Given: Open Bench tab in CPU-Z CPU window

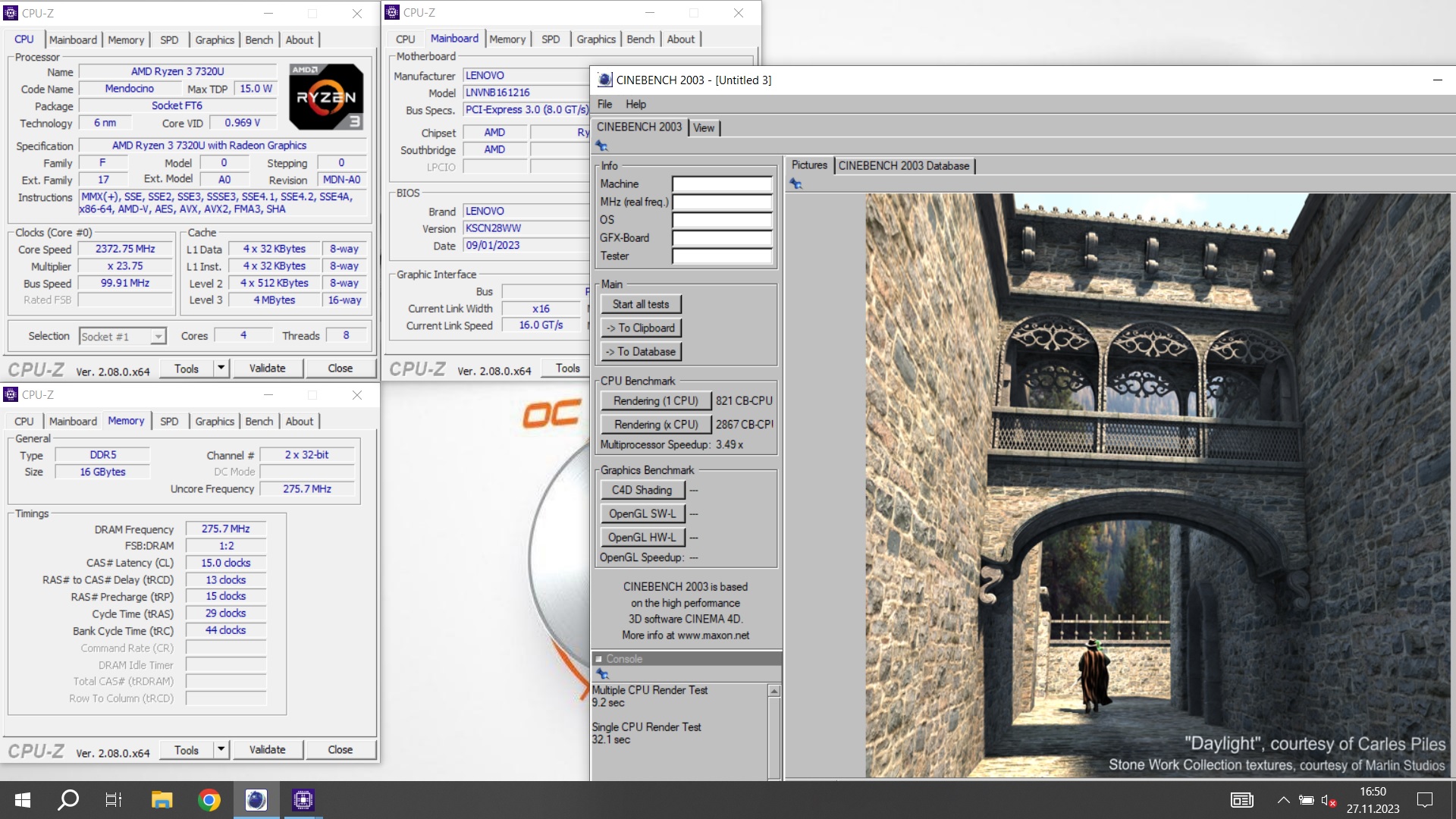Looking at the screenshot, I should (x=259, y=39).
